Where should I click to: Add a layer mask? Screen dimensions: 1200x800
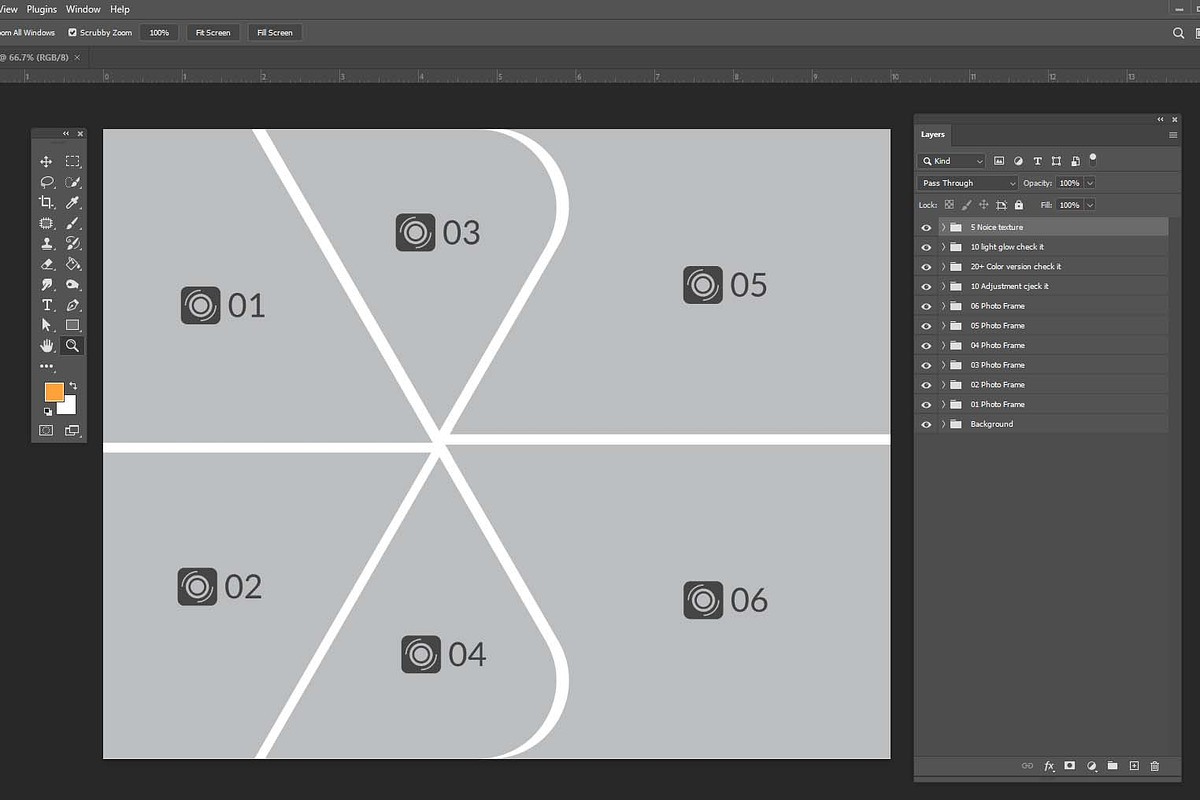click(1070, 766)
